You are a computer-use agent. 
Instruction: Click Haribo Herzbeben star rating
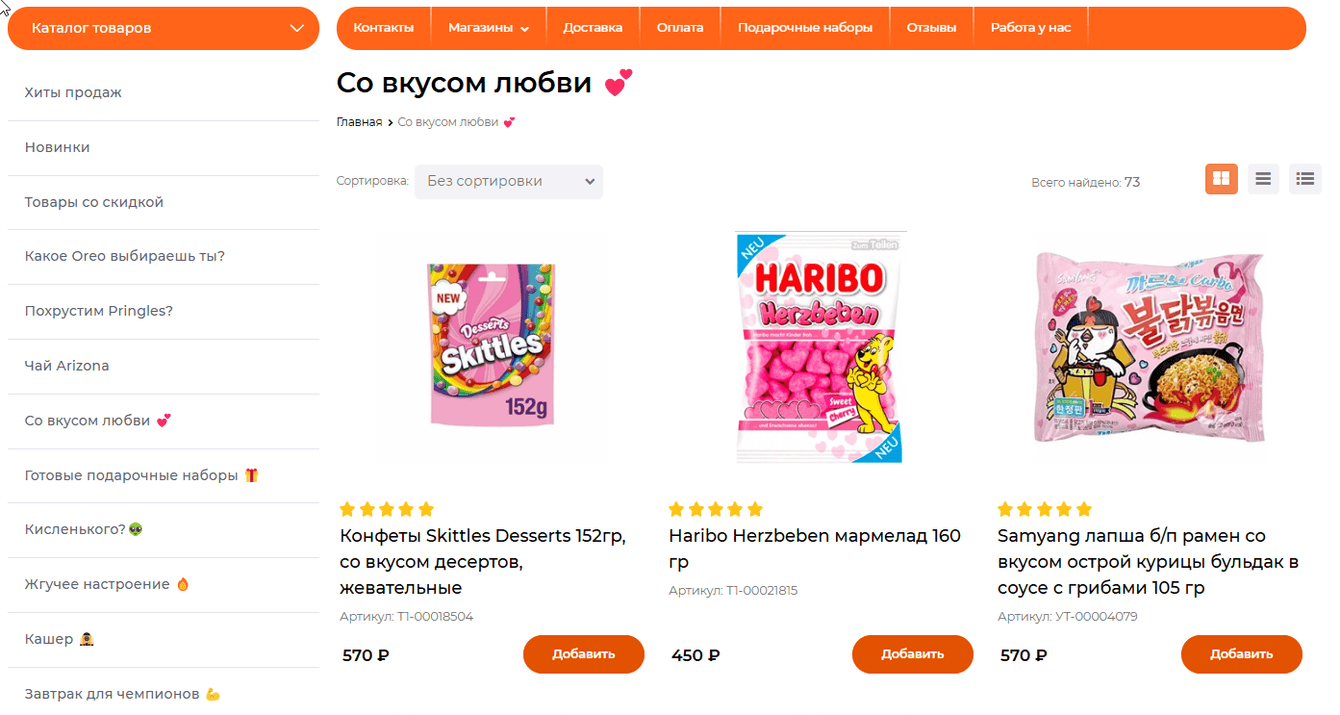pos(716,509)
